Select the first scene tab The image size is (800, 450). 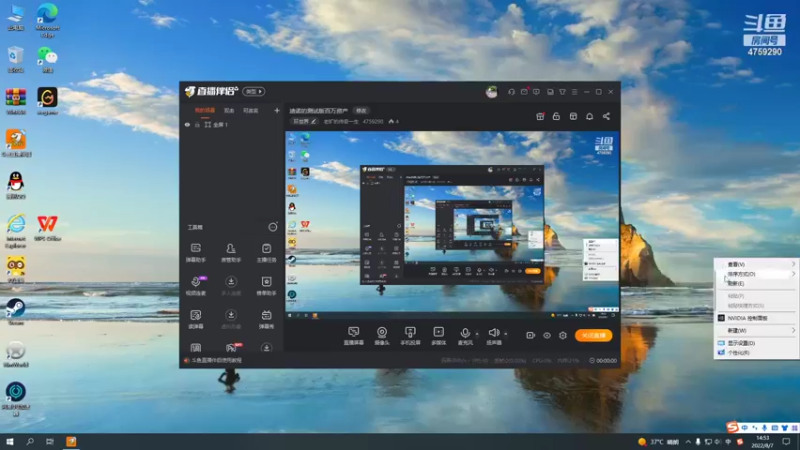(205, 110)
